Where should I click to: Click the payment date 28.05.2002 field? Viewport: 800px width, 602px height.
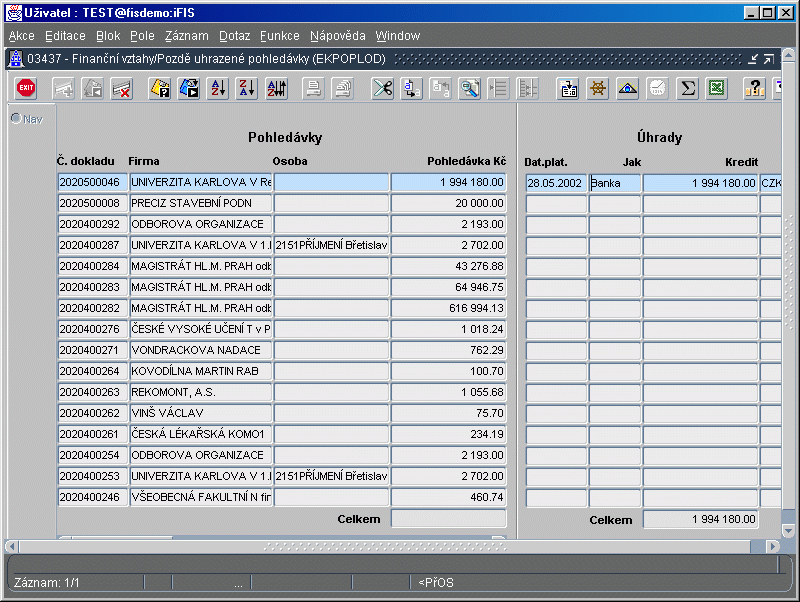click(x=556, y=183)
